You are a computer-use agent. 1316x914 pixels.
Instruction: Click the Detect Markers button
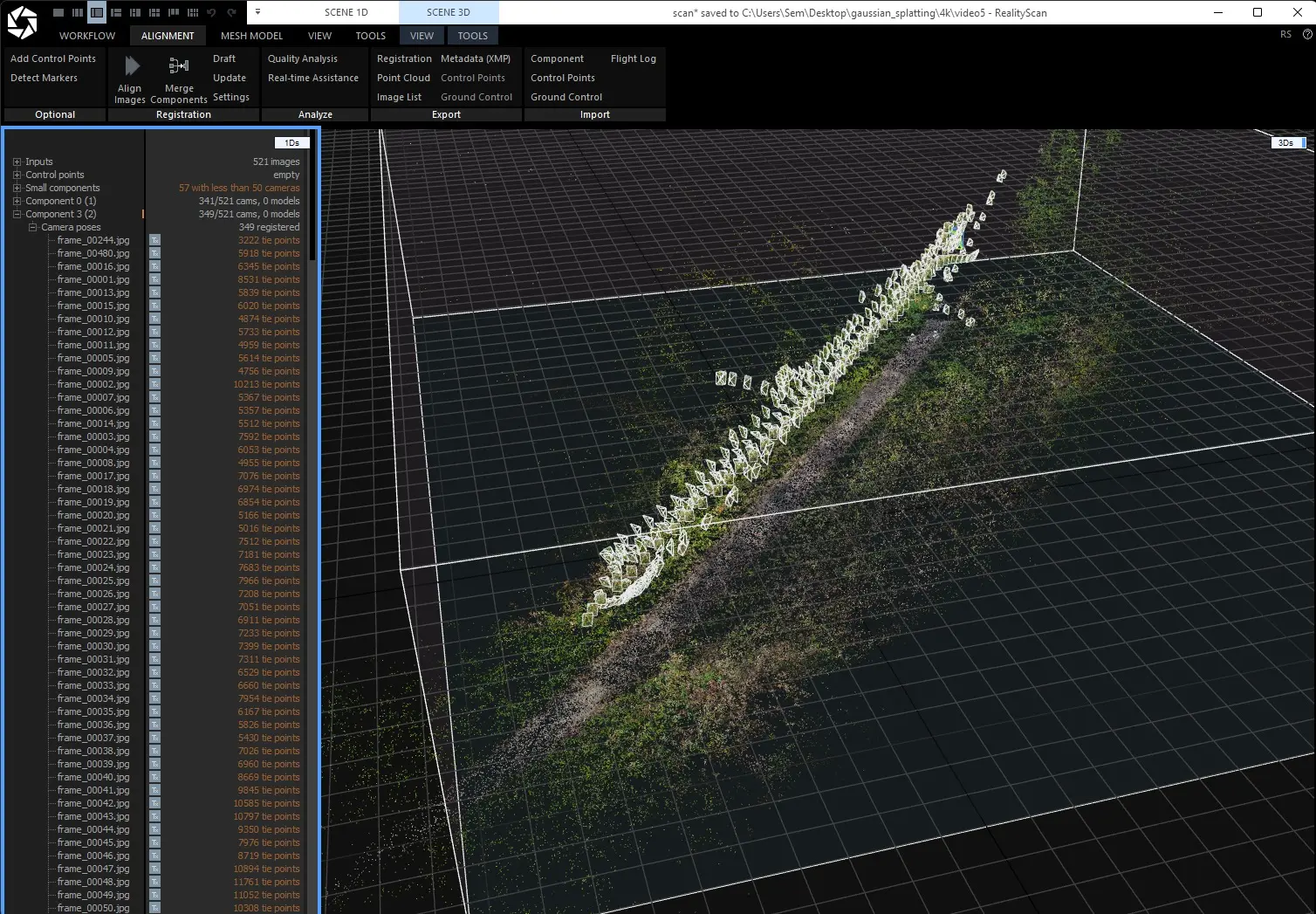coord(44,78)
